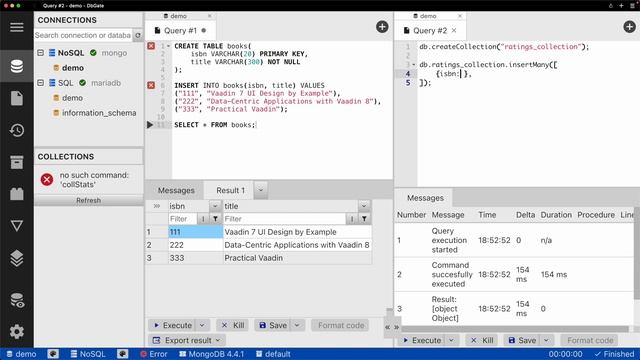
Task: Open the hamburger menu icon
Action: (x=17, y=27)
